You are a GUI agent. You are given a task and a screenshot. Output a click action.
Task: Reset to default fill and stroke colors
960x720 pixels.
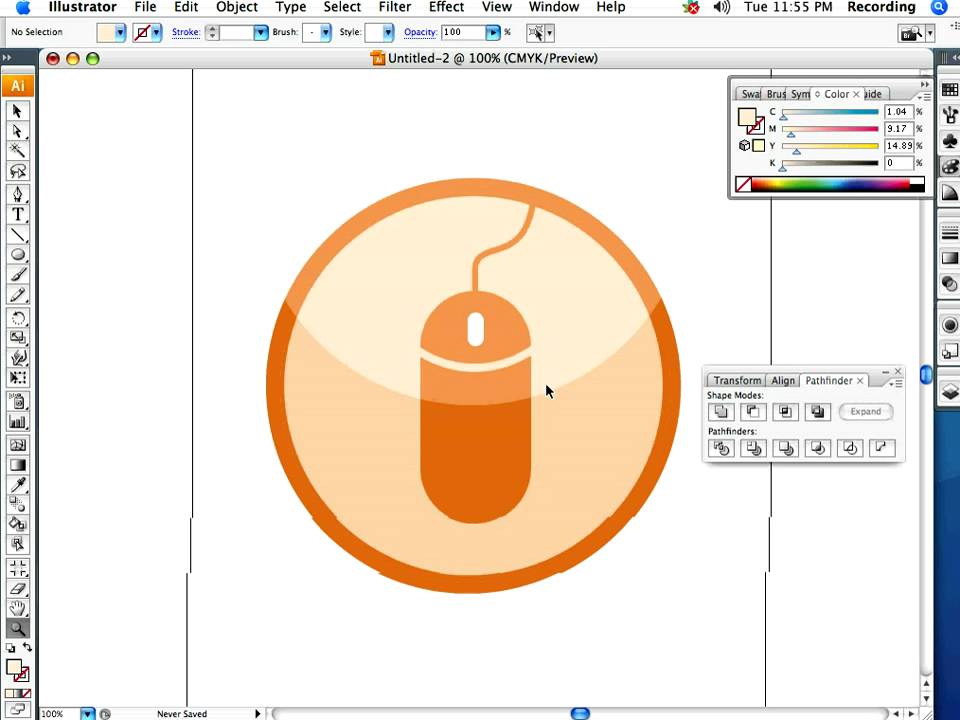(10, 649)
